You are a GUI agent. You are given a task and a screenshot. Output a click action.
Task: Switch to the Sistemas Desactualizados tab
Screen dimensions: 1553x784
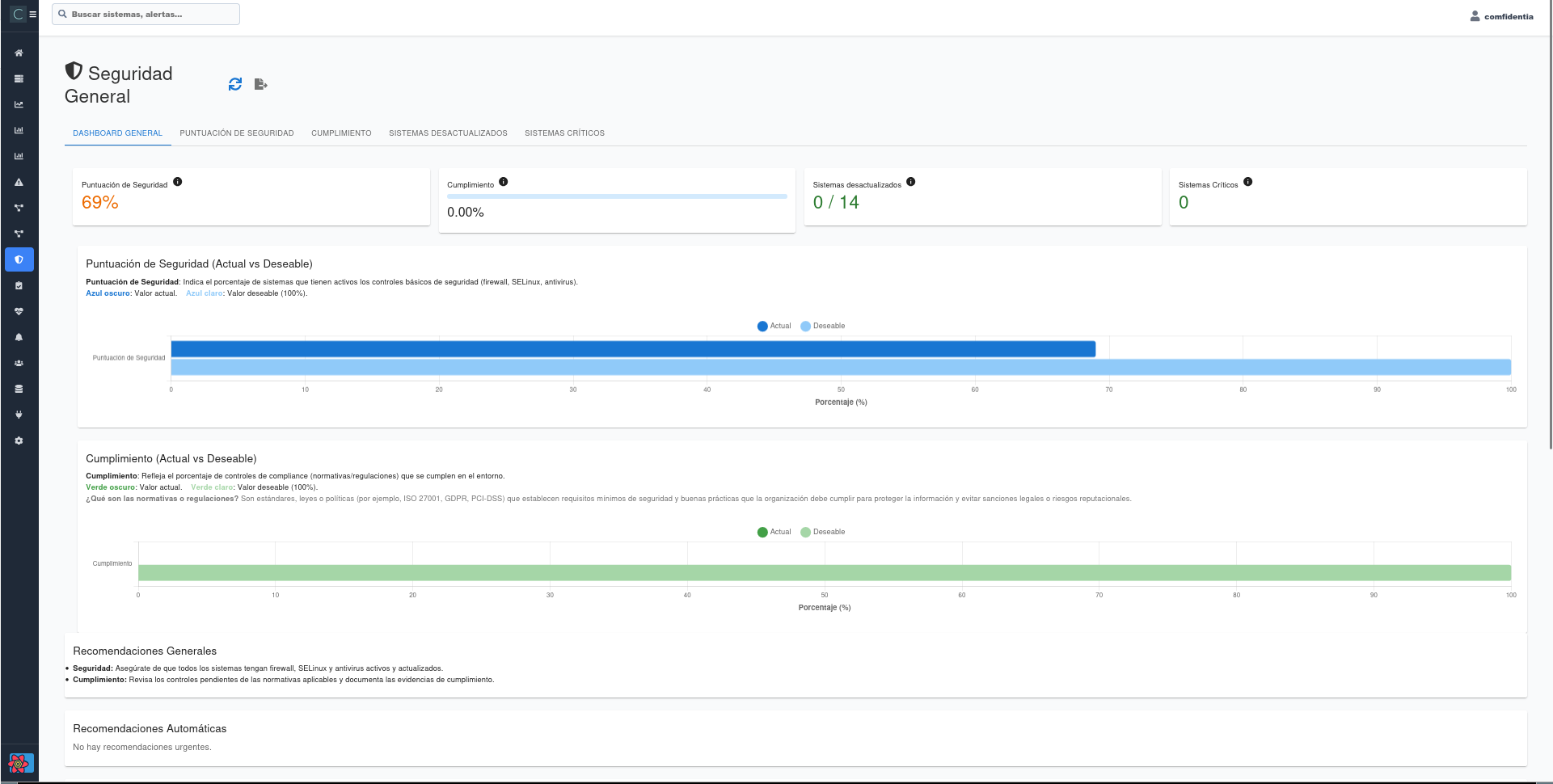448,133
